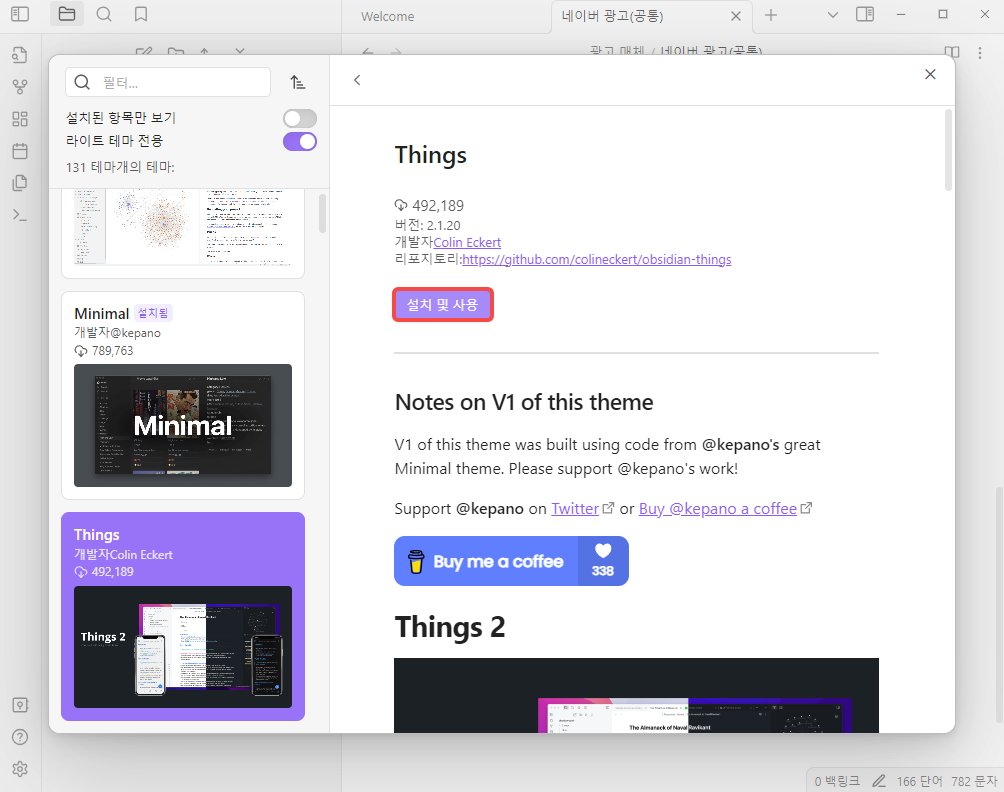Open the file explorer folder icon
The width and height of the screenshot is (1004, 792).
(x=67, y=13)
